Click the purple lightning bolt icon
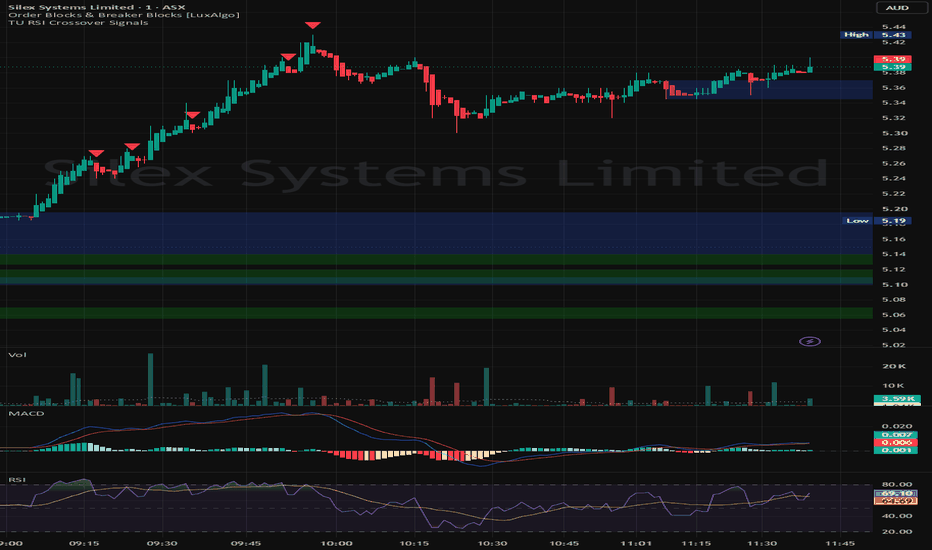Image resolution: width=932 pixels, height=550 pixels. (810, 341)
